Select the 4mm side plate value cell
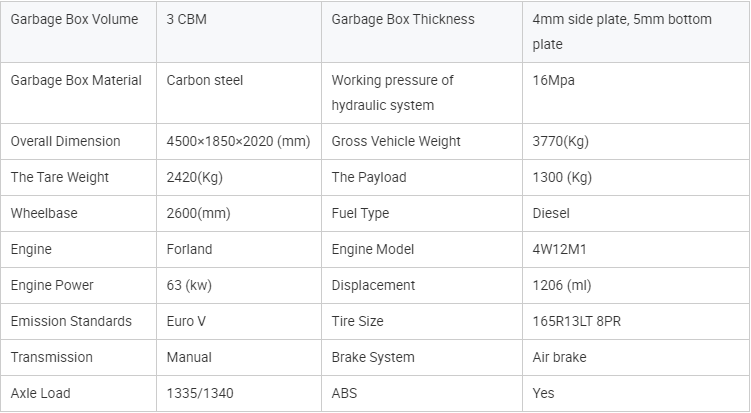The image size is (751, 413). coord(636,32)
